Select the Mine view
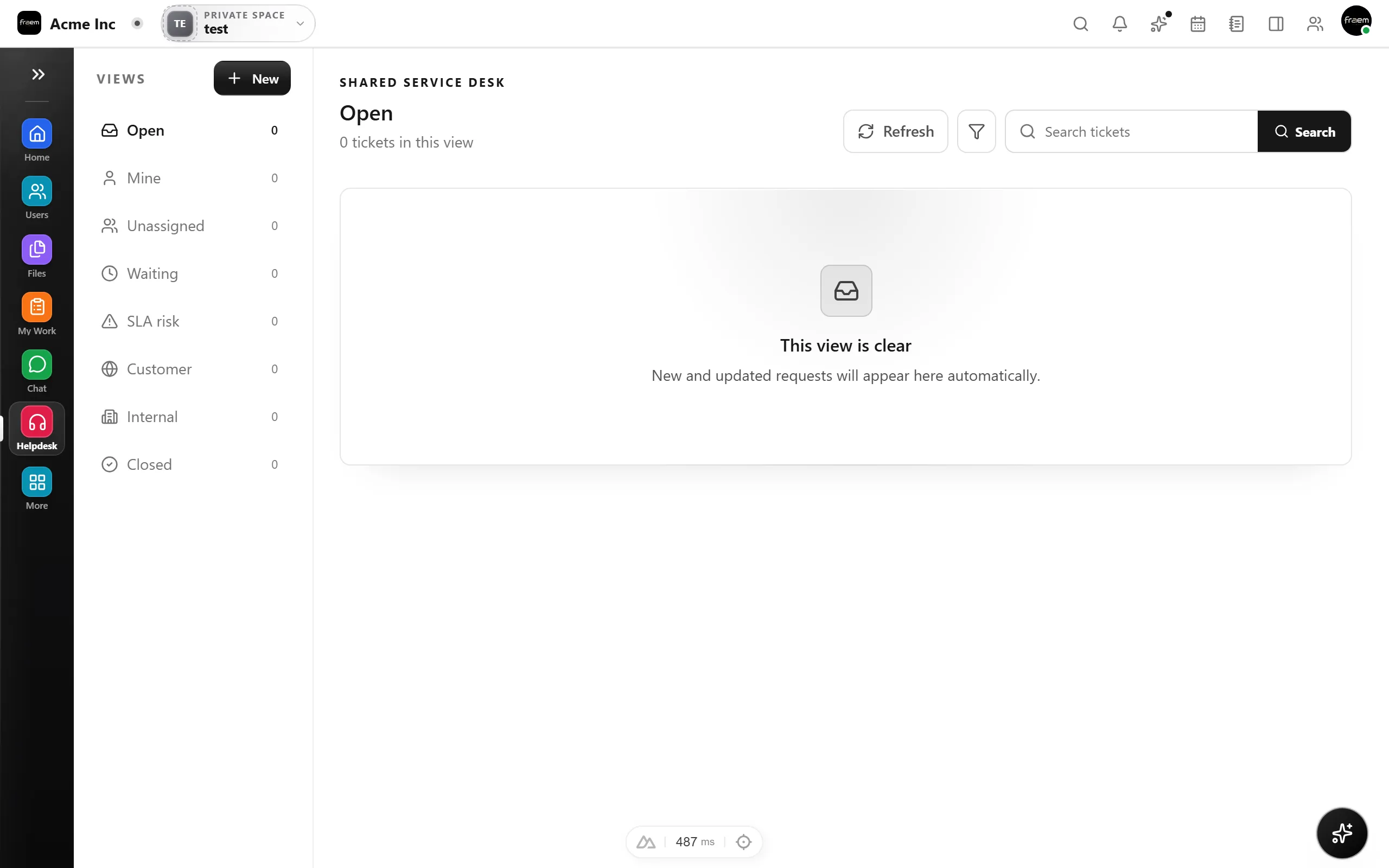Viewport: 1389px width, 868px height. coord(190,178)
